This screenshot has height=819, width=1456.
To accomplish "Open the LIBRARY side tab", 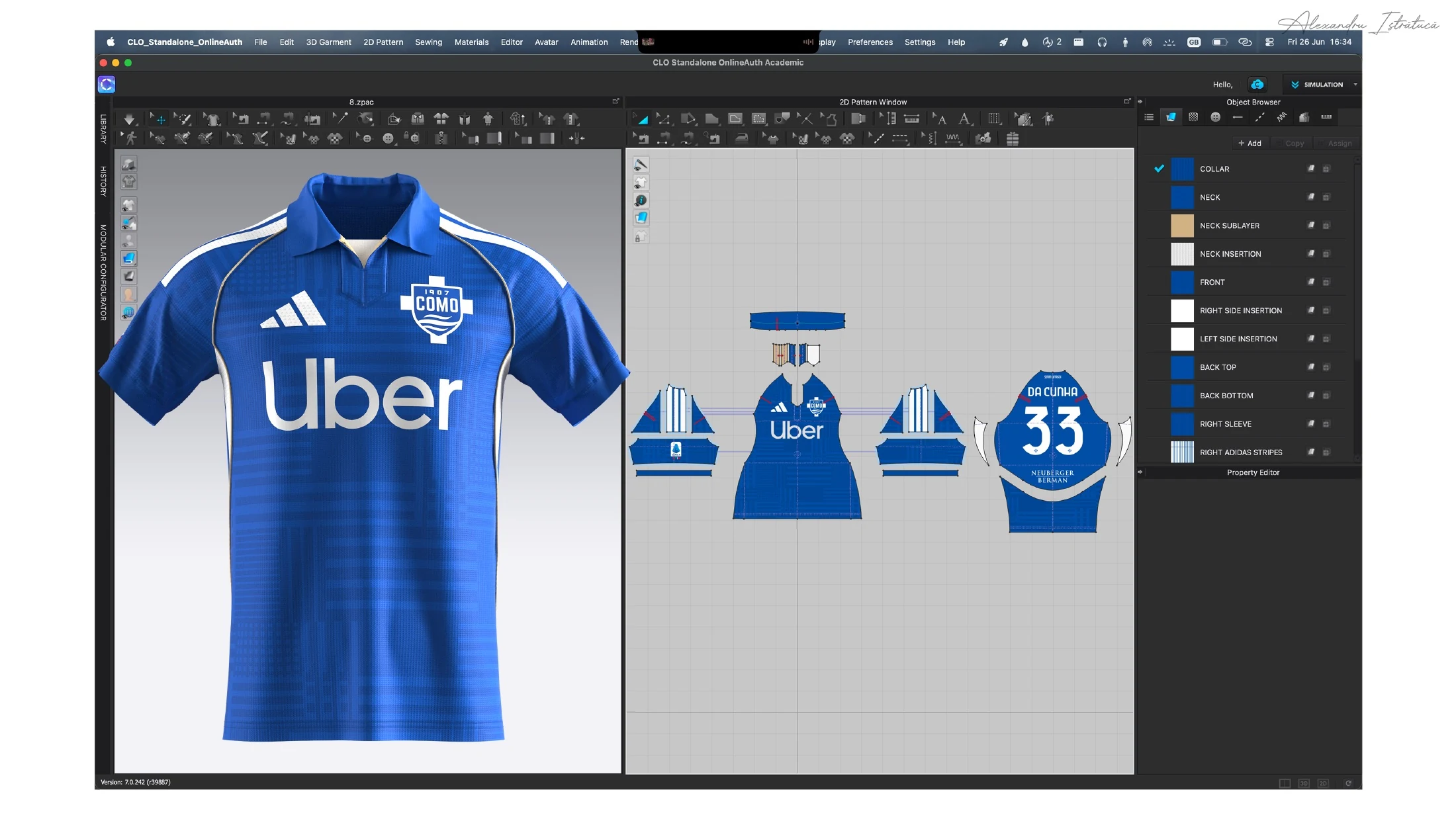I will click(103, 129).
